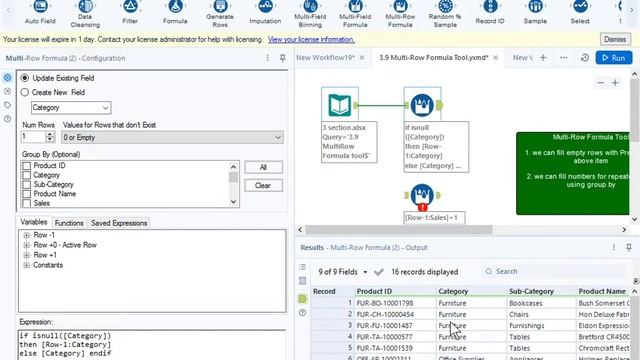Open workflow history clock icon
Screen dimensions: 640x360
584,58
